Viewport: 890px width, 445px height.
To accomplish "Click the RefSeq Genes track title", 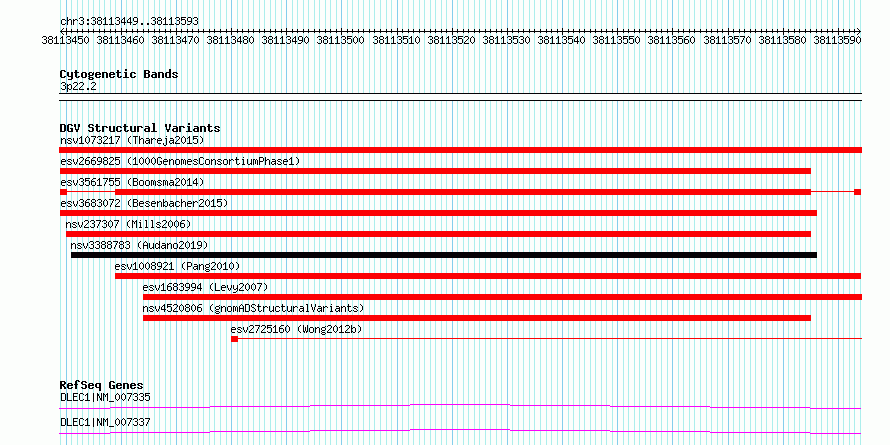I will pos(102,385).
